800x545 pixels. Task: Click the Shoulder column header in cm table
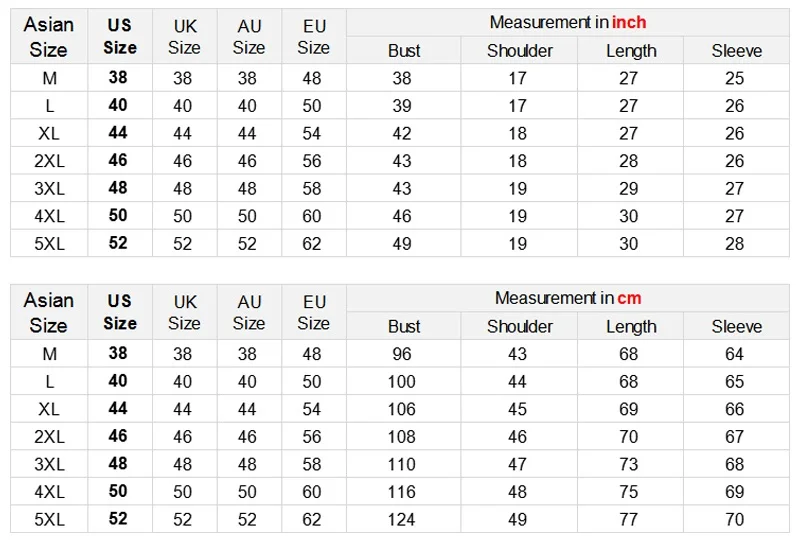click(519, 326)
